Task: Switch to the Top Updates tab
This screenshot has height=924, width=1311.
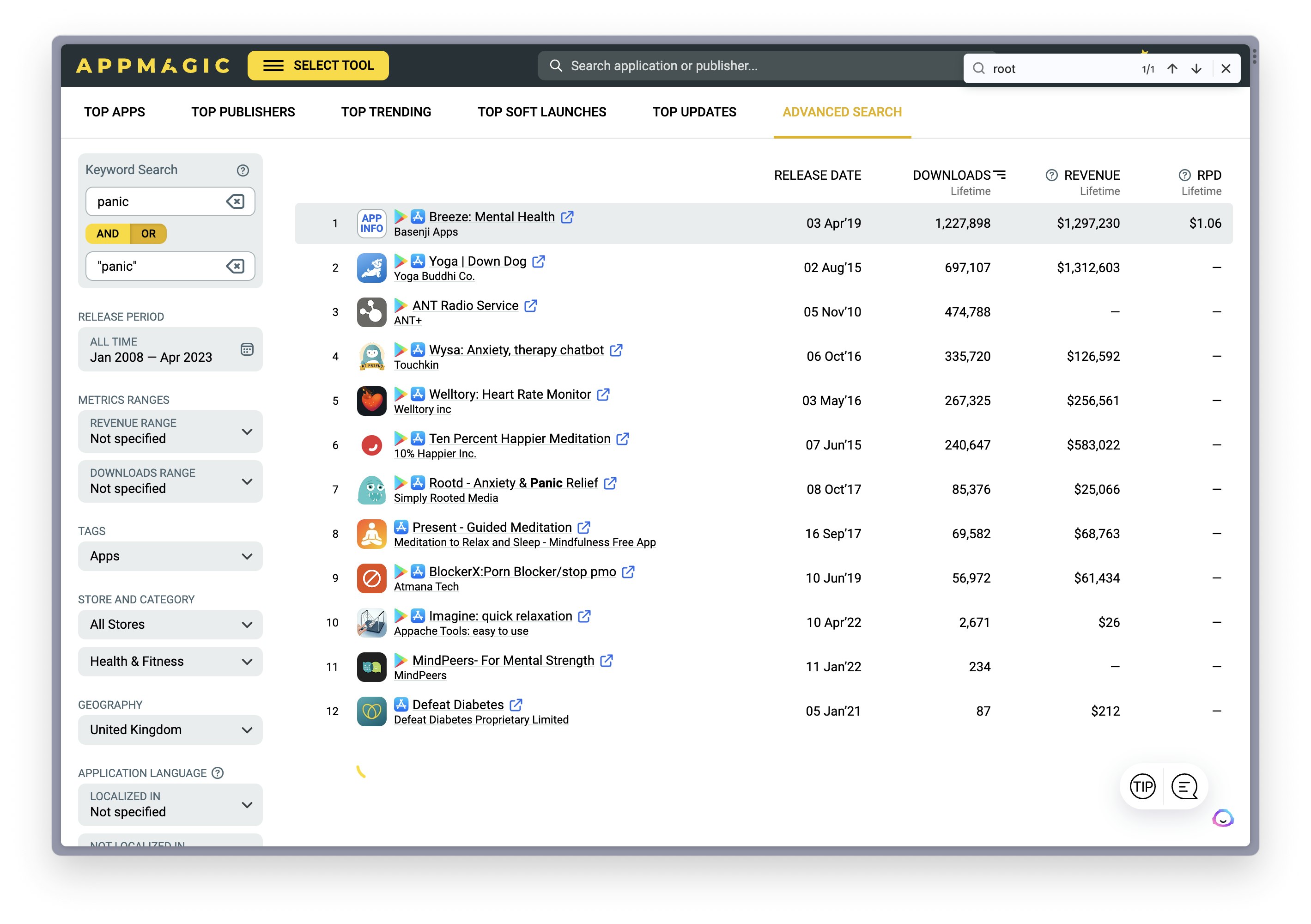Action: click(x=694, y=112)
